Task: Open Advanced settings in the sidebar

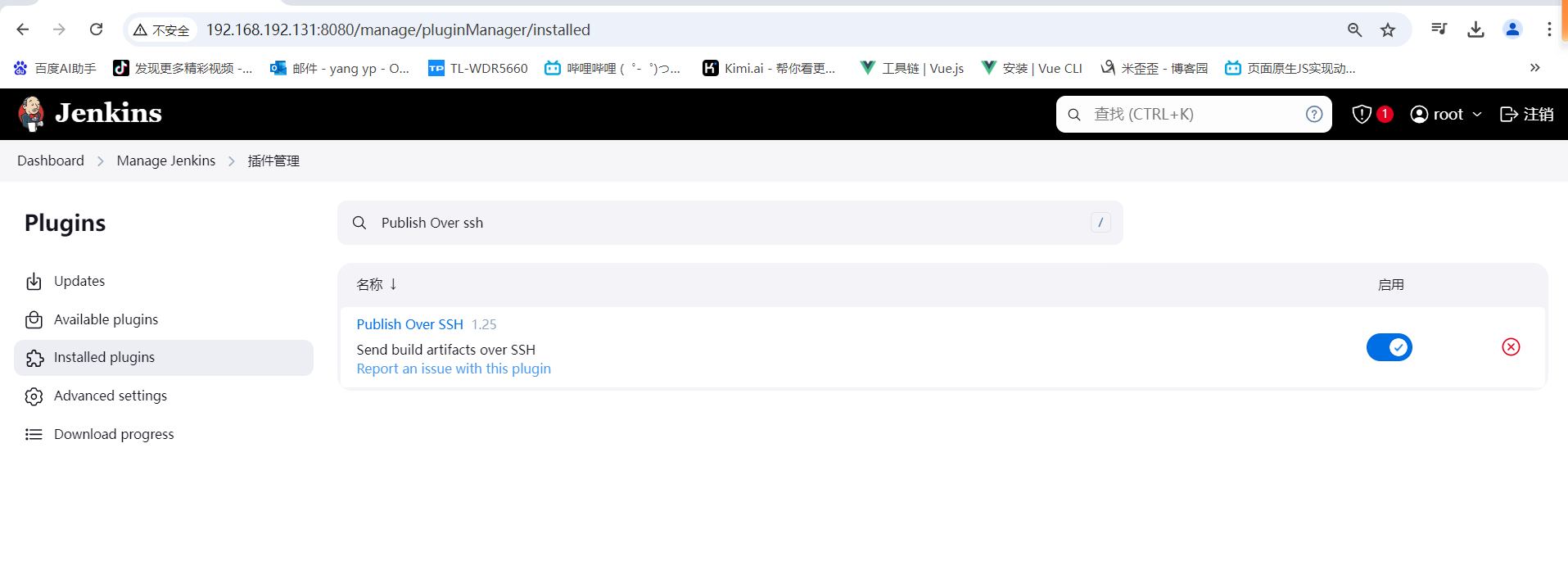Action: tap(164, 396)
